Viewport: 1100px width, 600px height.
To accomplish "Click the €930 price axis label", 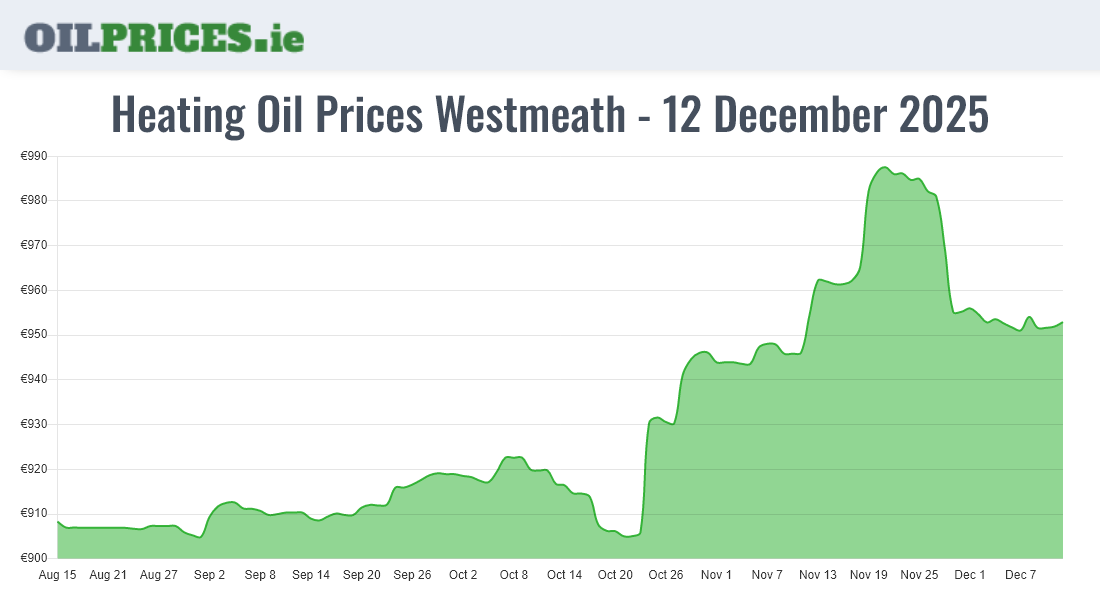I will [34, 424].
